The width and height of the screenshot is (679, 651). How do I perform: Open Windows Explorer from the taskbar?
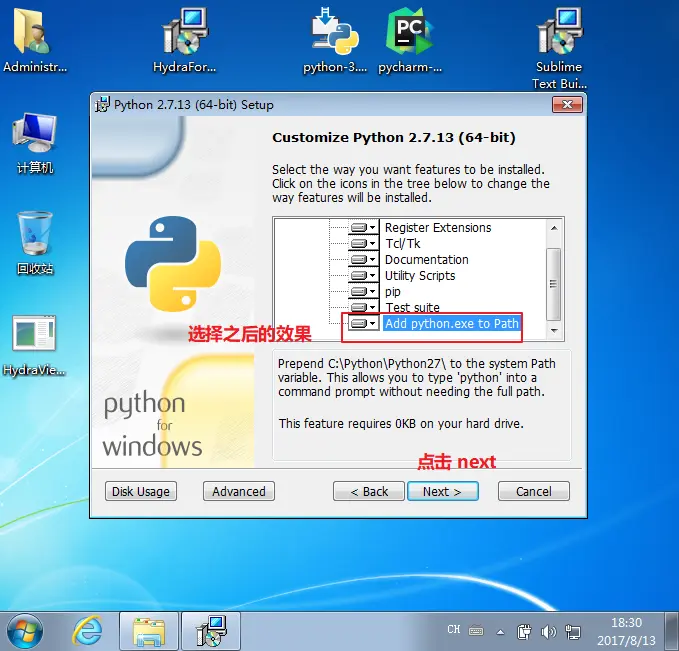(149, 631)
